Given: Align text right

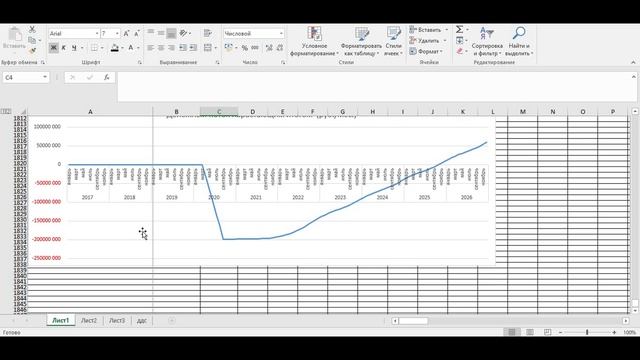Looking at the screenshot, I should point(171,48).
